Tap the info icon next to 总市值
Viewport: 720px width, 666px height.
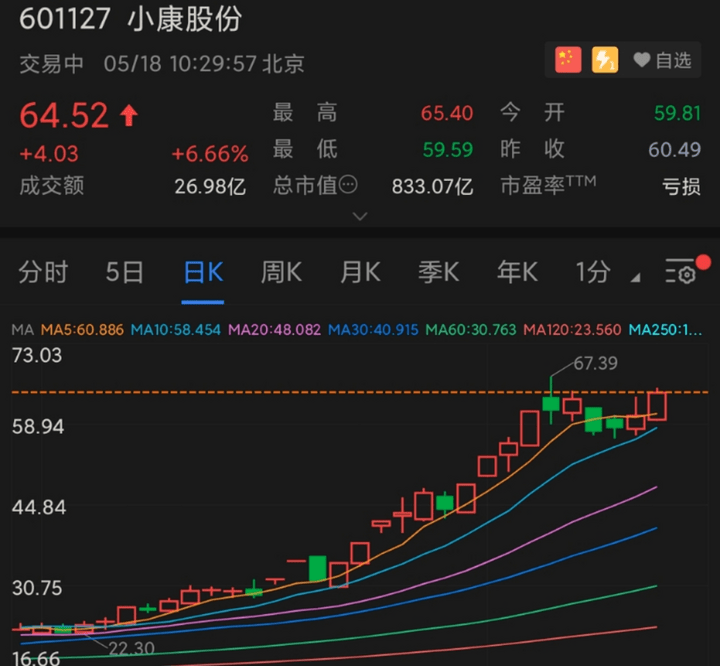(x=348, y=185)
